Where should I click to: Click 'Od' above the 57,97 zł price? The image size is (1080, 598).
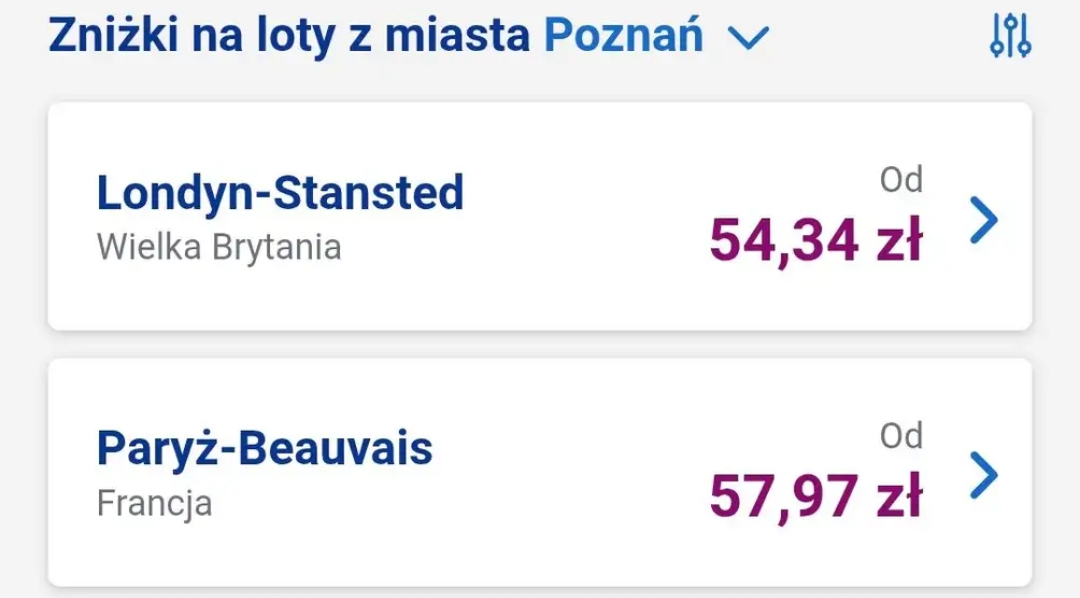coord(900,437)
